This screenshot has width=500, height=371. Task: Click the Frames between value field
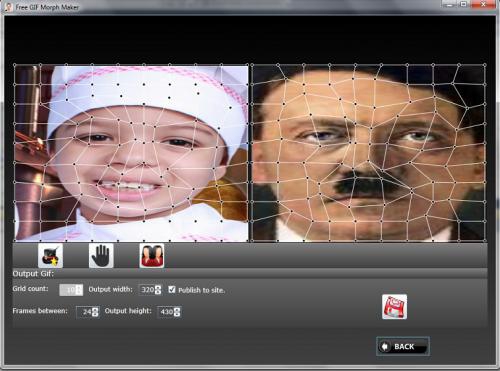[x=84, y=312]
